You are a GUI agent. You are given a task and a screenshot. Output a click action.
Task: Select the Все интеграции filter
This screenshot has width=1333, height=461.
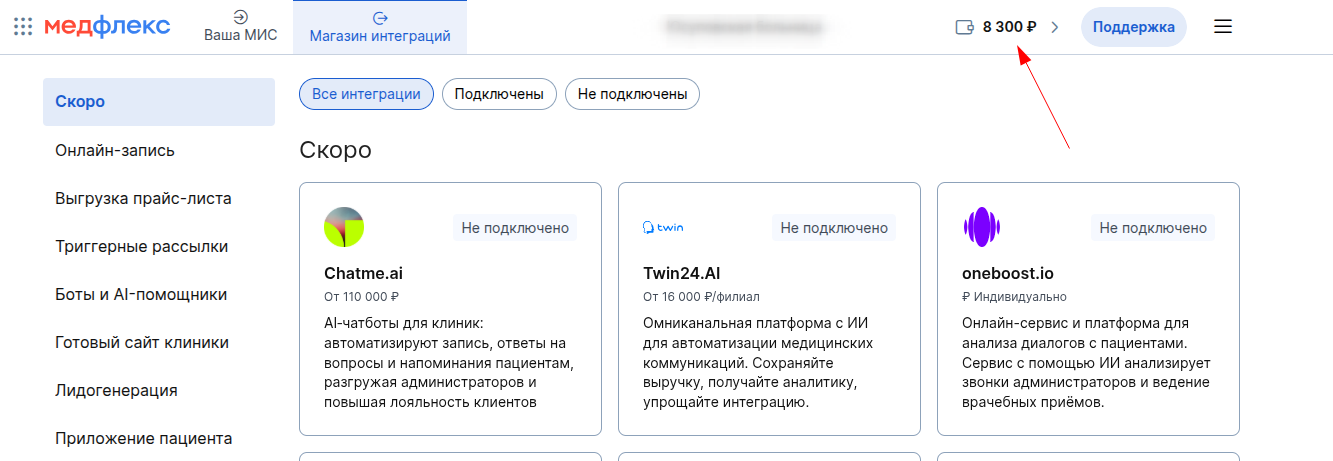(366, 94)
